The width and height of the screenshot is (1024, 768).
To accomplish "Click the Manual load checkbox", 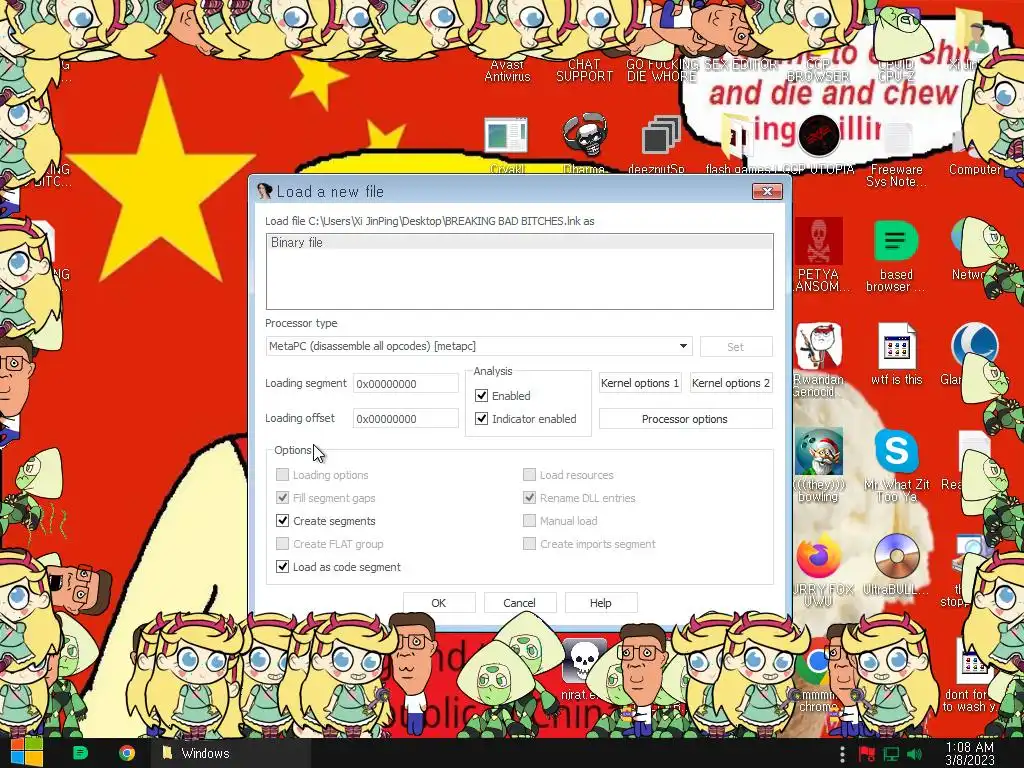I will coord(530,520).
